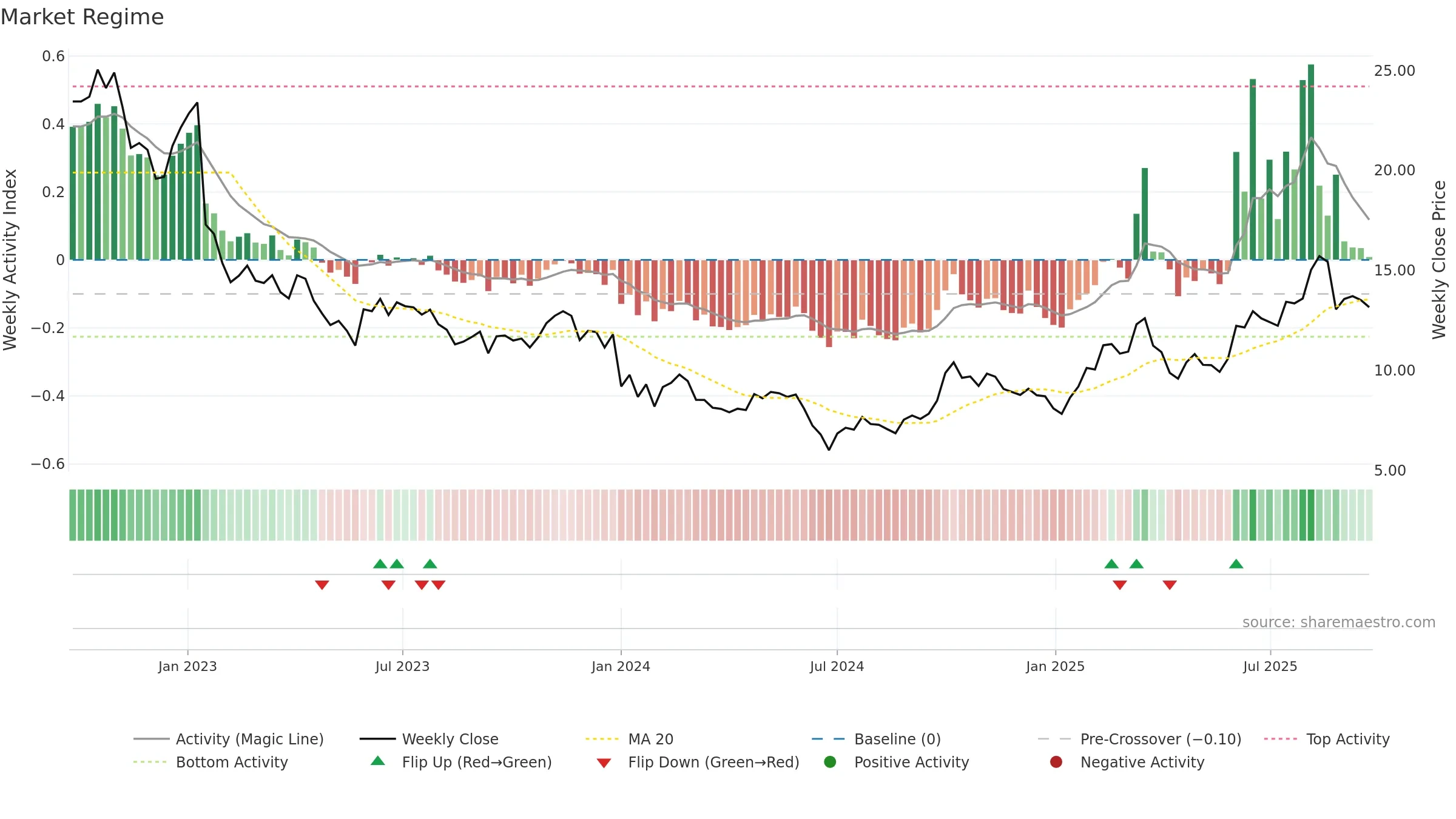This screenshot has width=1456, height=819.
Task: Click Jan 2023 x-axis label
Action: [x=187, y=666]
